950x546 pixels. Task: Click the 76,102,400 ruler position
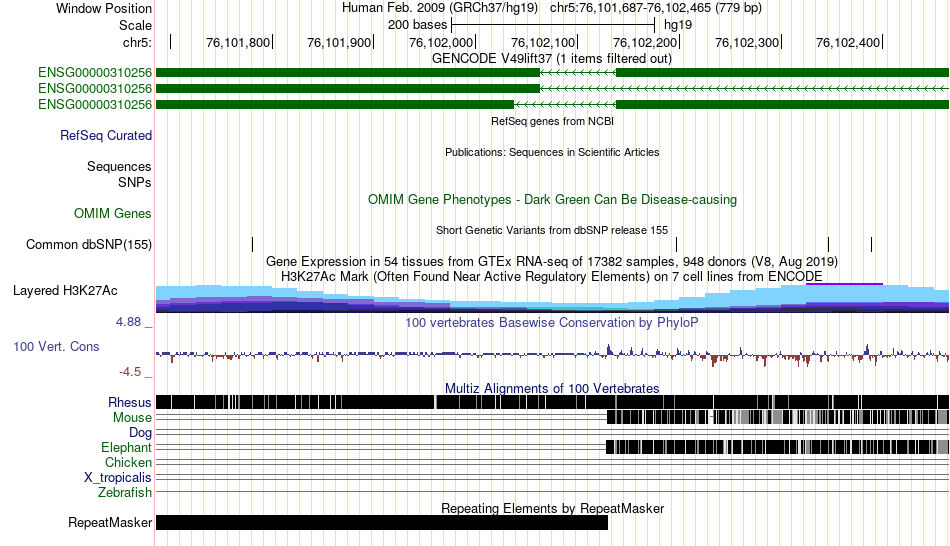pyautogui.click(x=848, y=42)
